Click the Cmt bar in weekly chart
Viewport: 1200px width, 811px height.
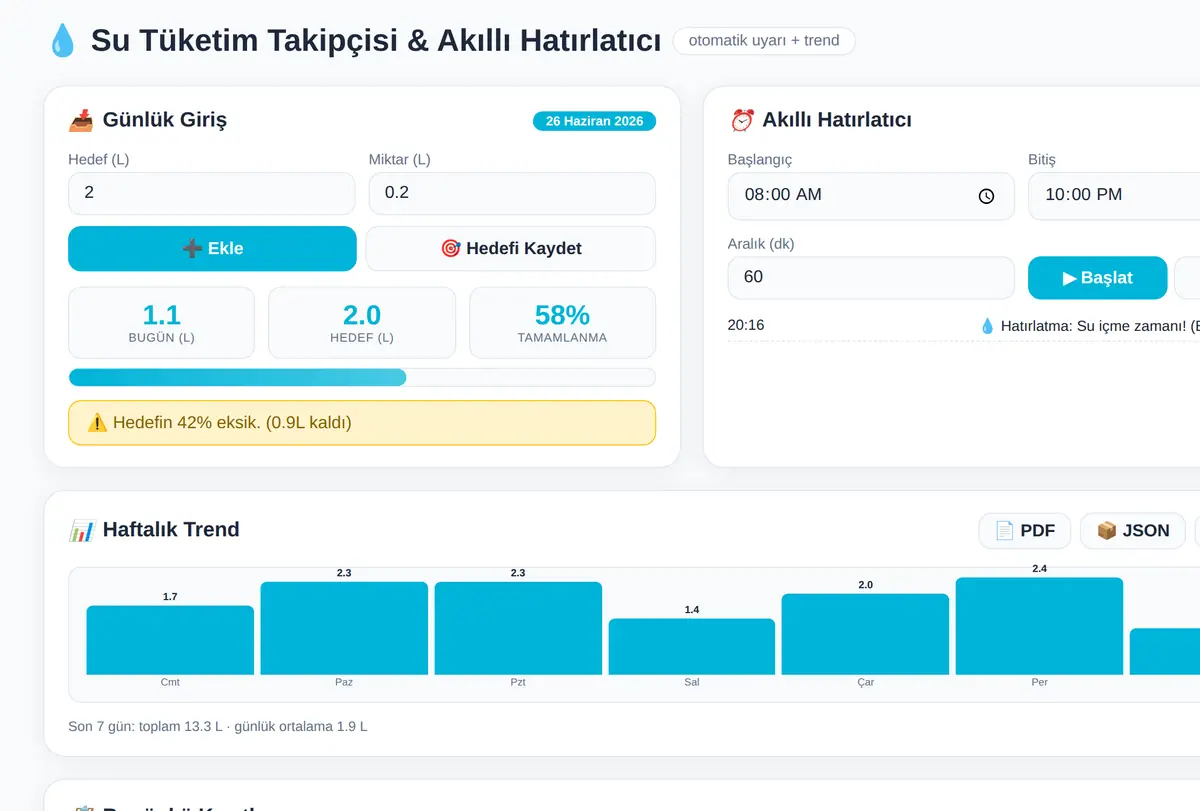click(x=170, y=640)
